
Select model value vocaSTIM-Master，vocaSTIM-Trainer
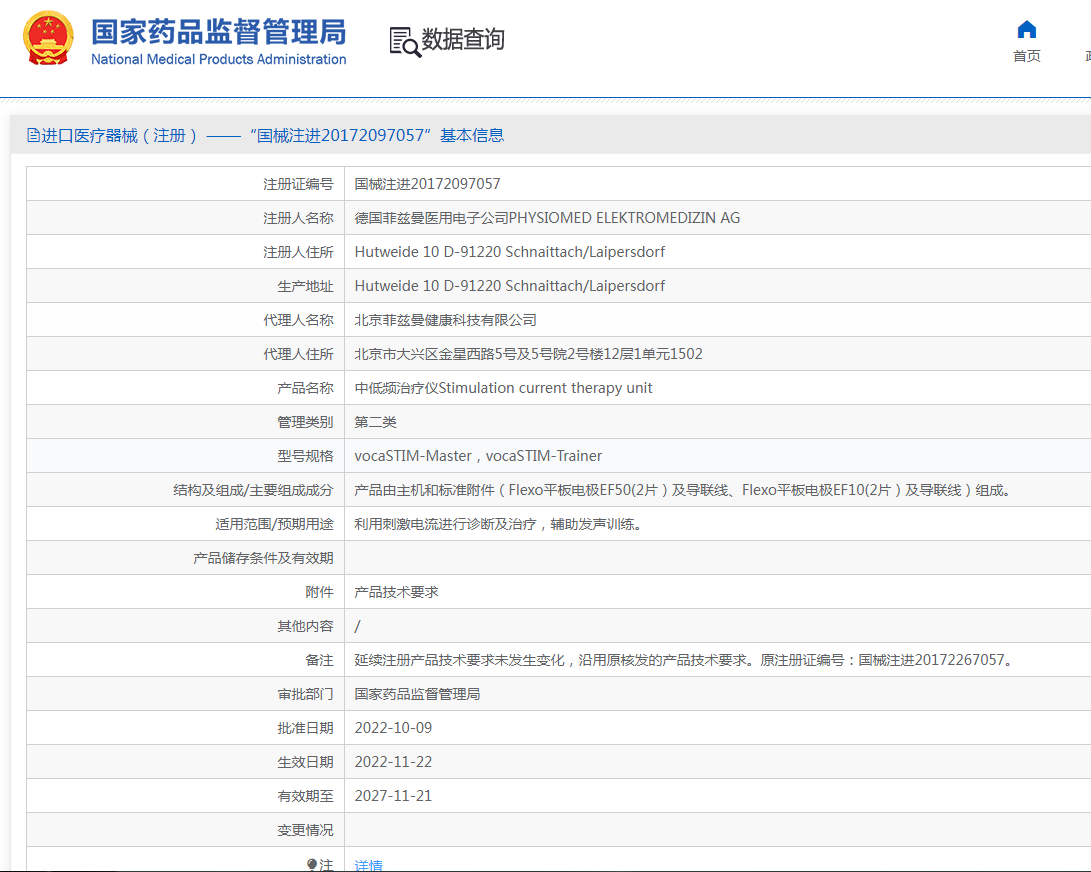point(478,456)
